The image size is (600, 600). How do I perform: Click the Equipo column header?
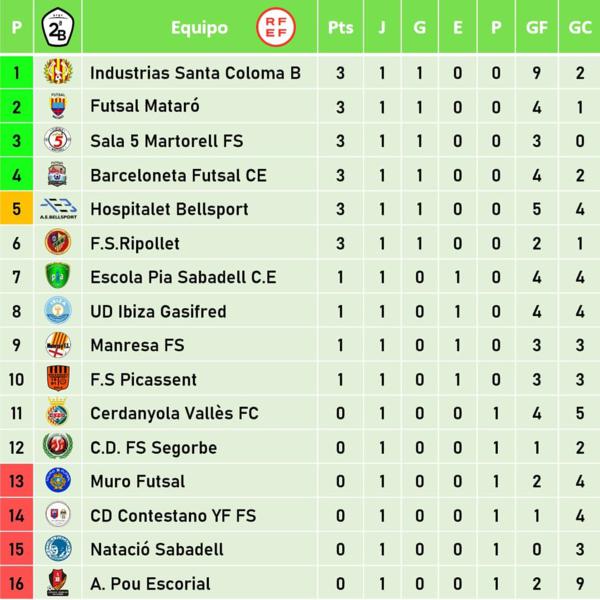click(x=199, y=28)
